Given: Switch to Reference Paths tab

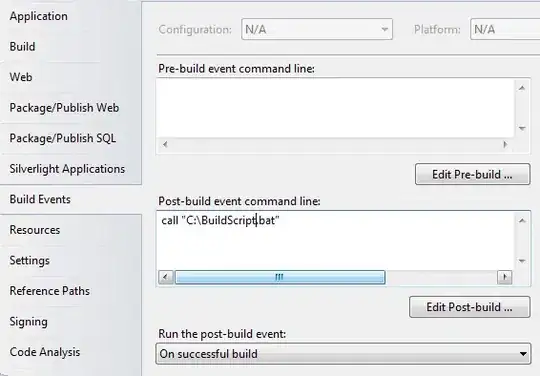Looking at the screenshot, I should [x=50, y=291].
